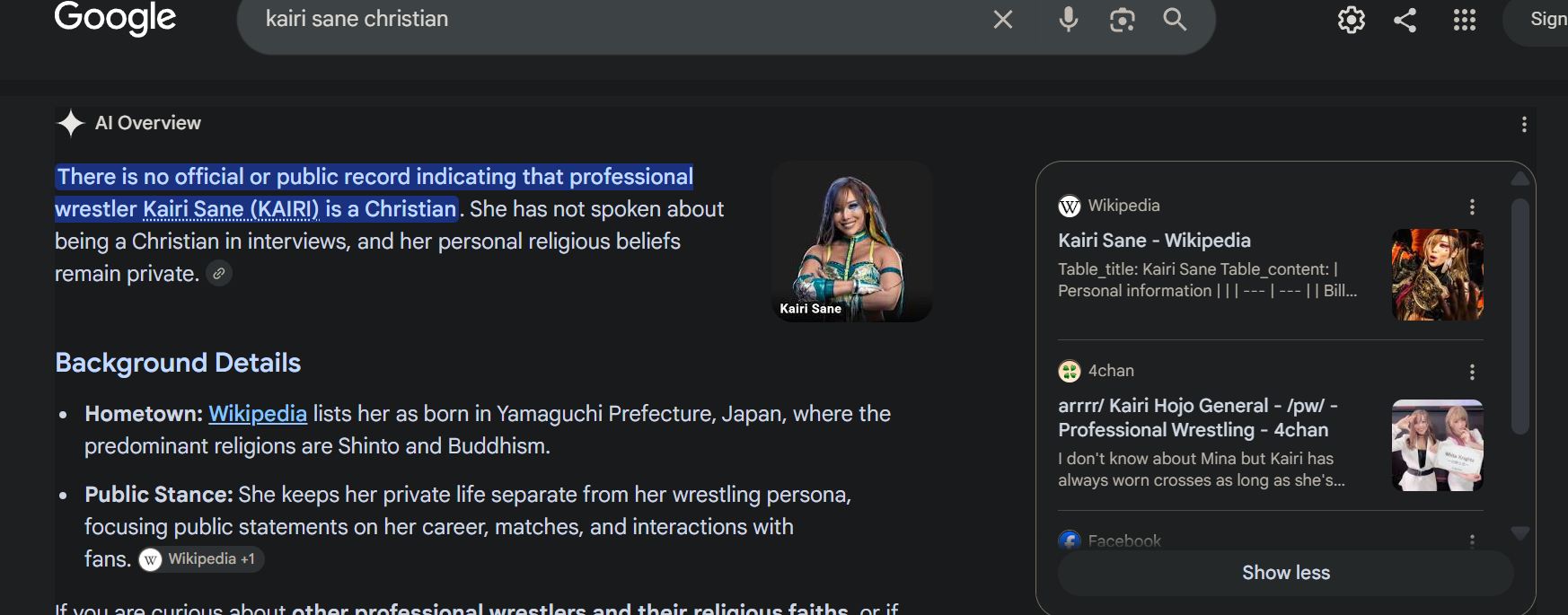Image resolution: width=1568 pixels, height=615 pixels.
Task: Click the share icon in header
Action: pos(1405,20)
